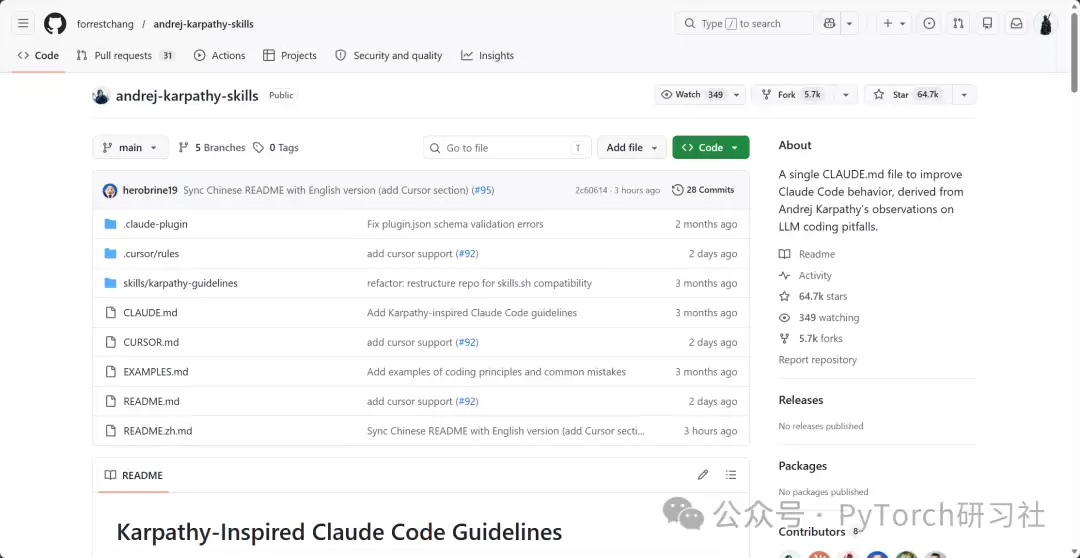Open the notifications inbox icon
The image size is (1080, 558).
click(1016, 23)
